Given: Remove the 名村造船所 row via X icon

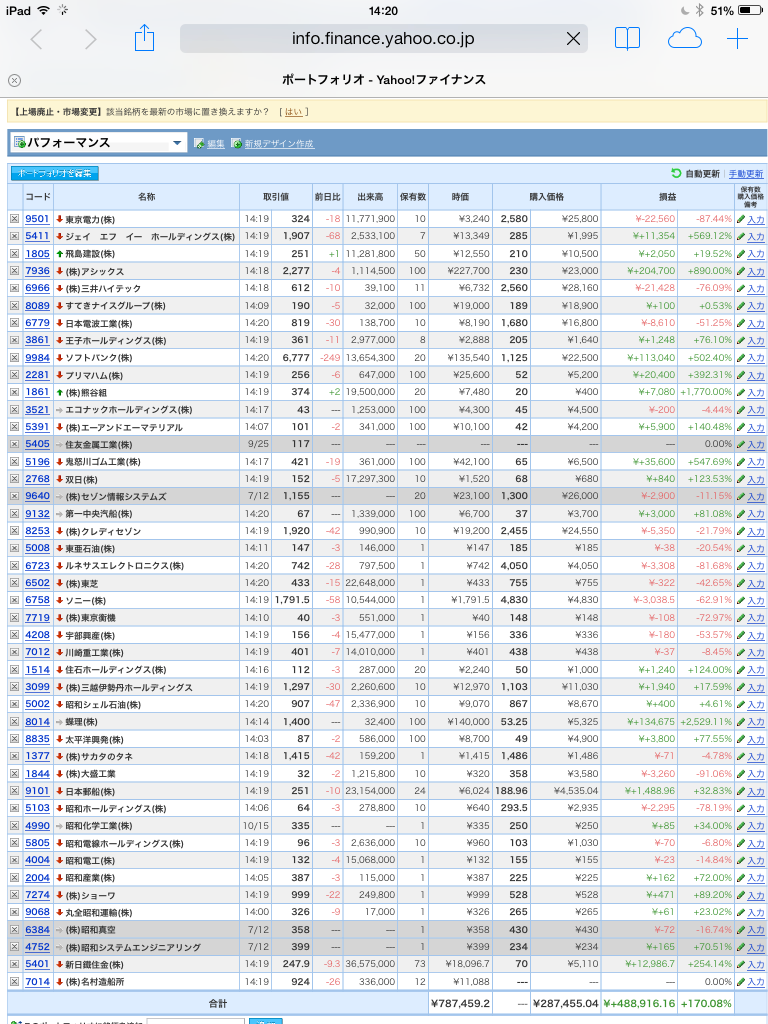Looking at the screenshot, I should pyautogui.click(x=14, y=981).
